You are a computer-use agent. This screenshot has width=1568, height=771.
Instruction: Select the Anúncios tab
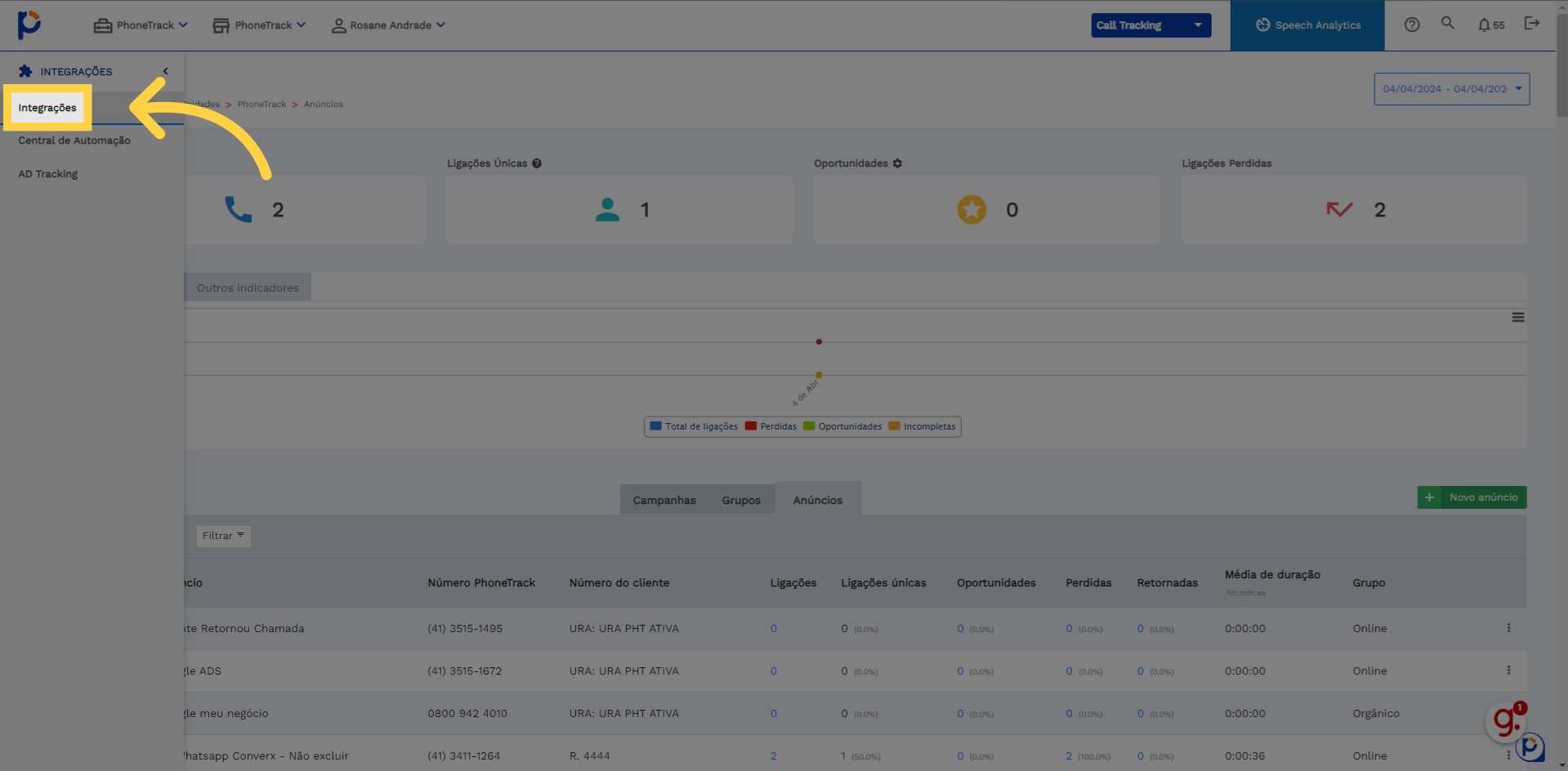point(818,500)
